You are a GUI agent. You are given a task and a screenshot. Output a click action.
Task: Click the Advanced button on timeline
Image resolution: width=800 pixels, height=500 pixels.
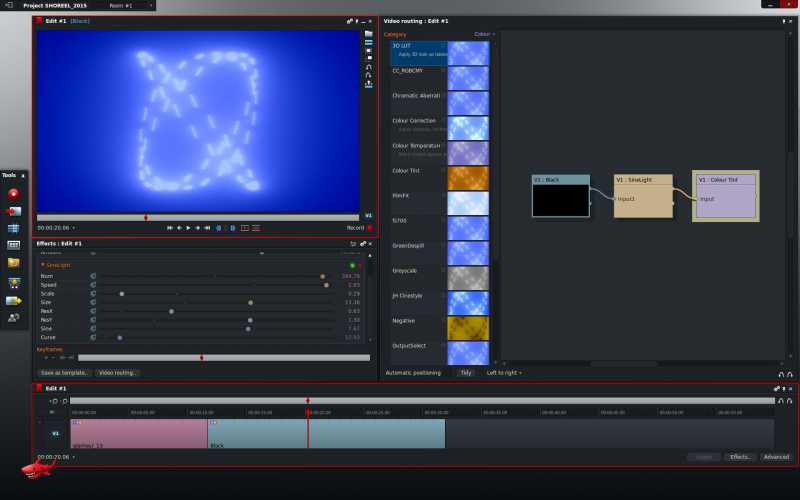click(775, 457)
